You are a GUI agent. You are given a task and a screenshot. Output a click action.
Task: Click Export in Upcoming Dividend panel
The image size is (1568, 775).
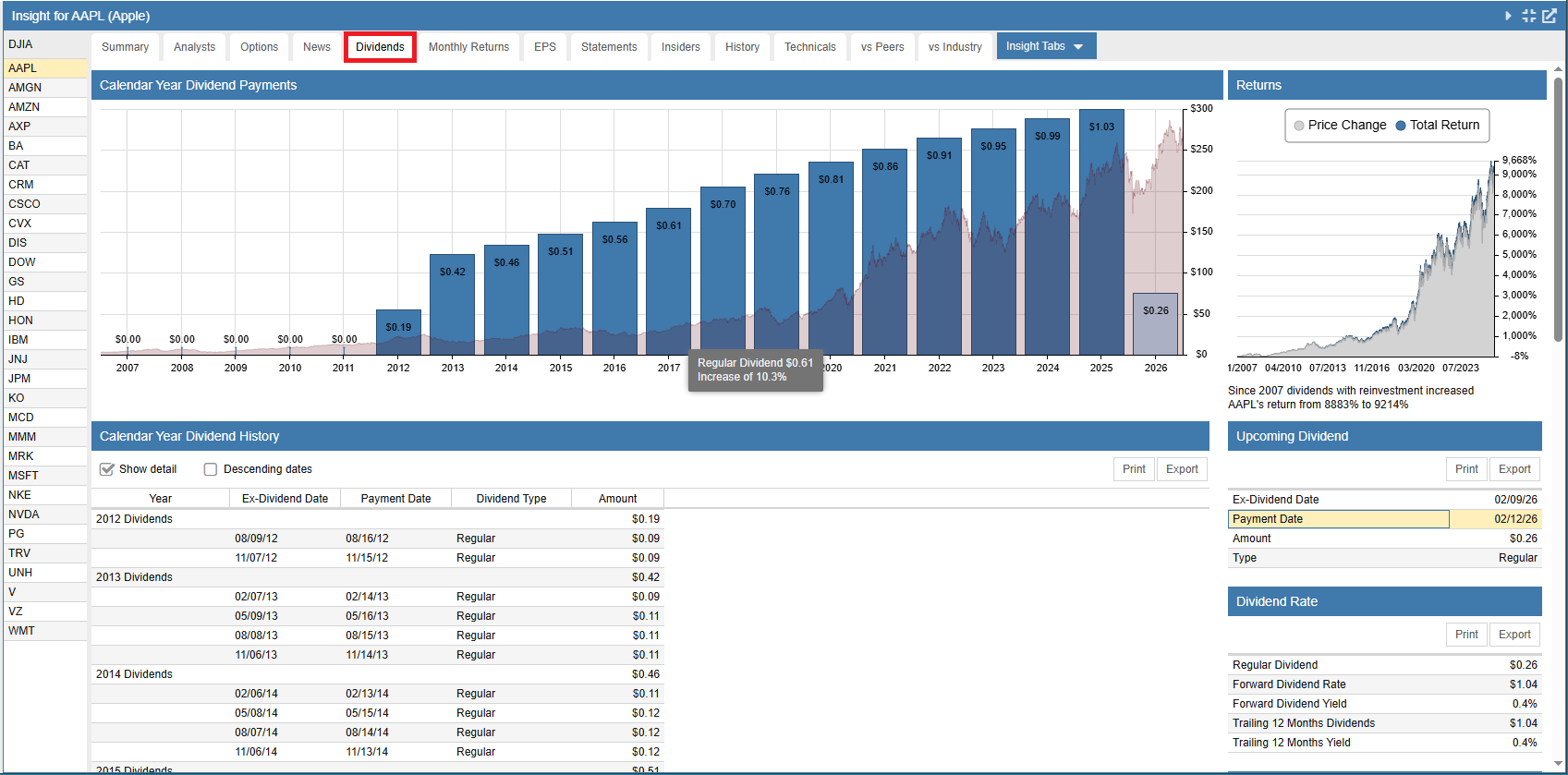[x=1514, y=469]
